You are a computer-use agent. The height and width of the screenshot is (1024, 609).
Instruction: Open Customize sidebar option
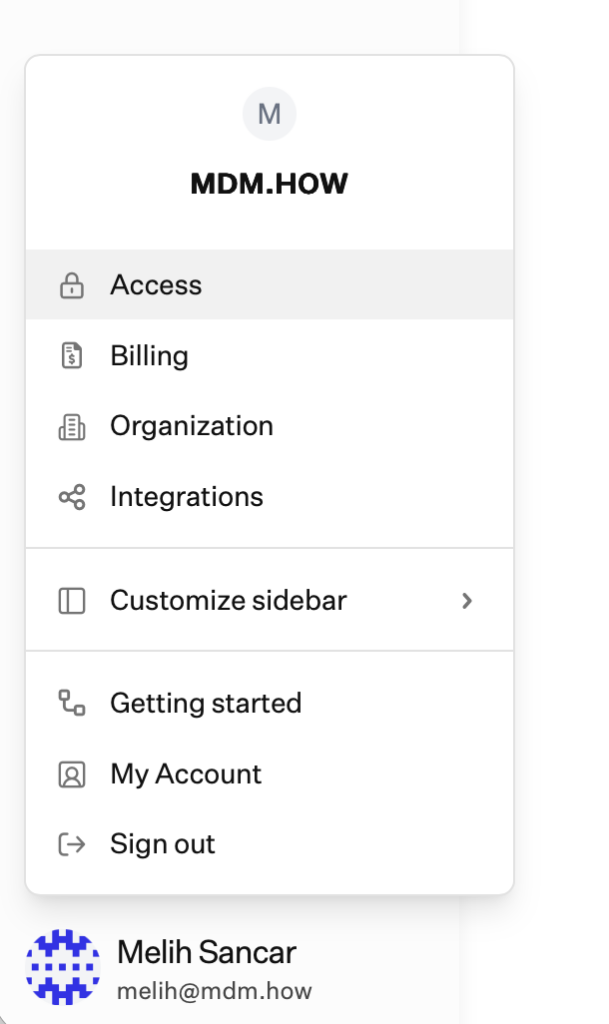pyautogui.click(x=270, y=601)
